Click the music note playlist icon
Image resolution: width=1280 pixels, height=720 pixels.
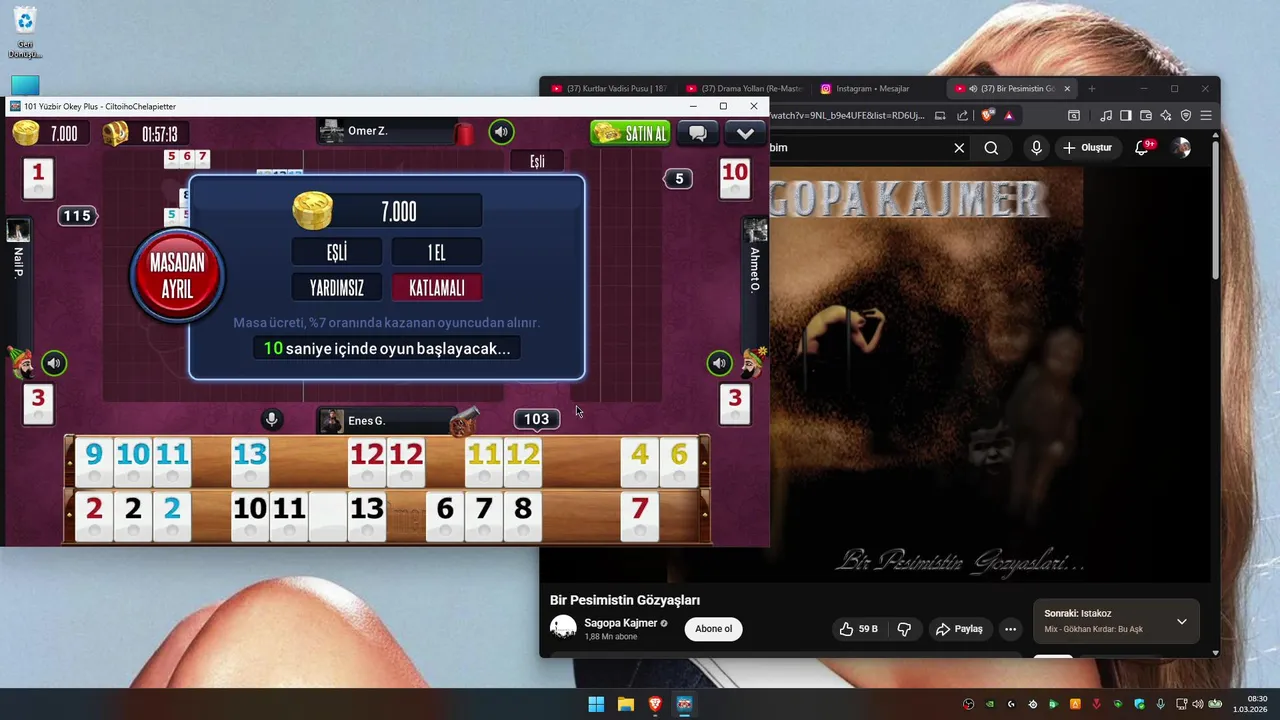1106,116
